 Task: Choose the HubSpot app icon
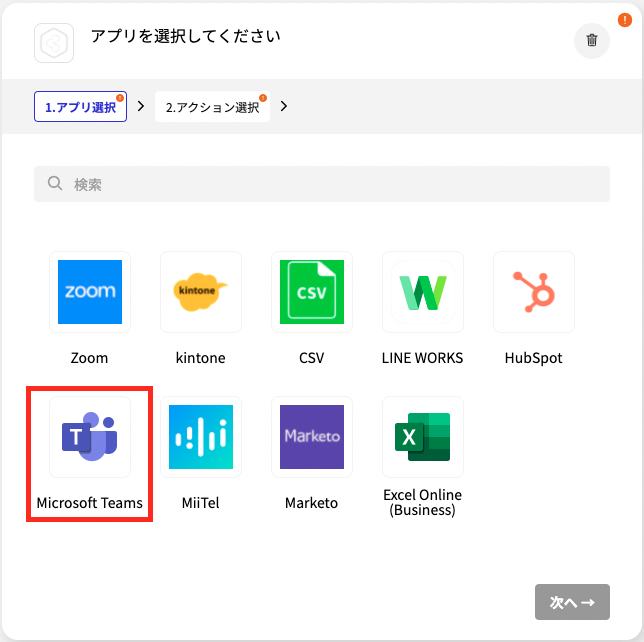coord(534,292)
